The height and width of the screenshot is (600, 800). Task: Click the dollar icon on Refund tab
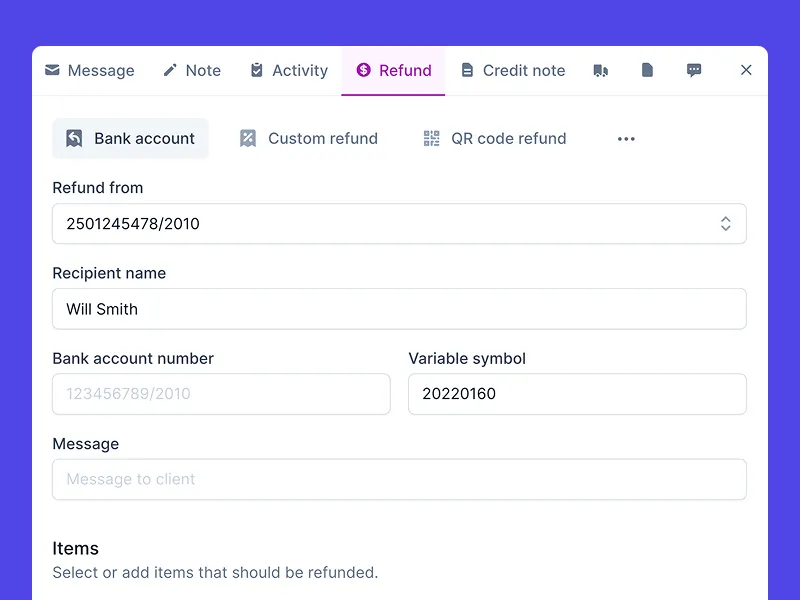pos(363,70)
